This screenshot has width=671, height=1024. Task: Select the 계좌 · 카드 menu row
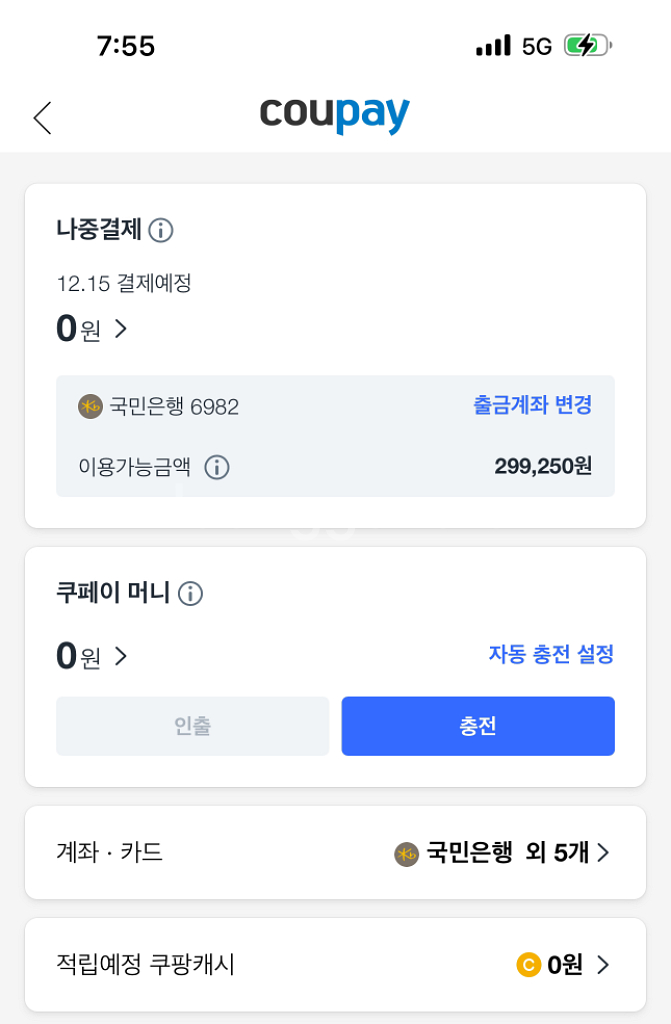[x=335, y=852]
